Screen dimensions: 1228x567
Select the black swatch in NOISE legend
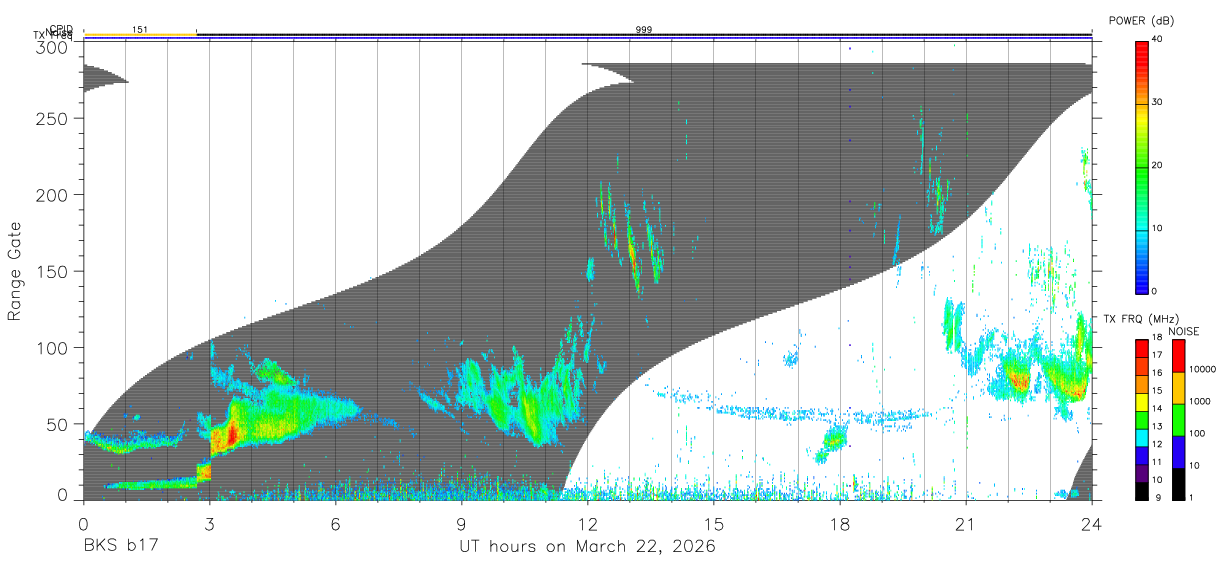coord(1178,484)
